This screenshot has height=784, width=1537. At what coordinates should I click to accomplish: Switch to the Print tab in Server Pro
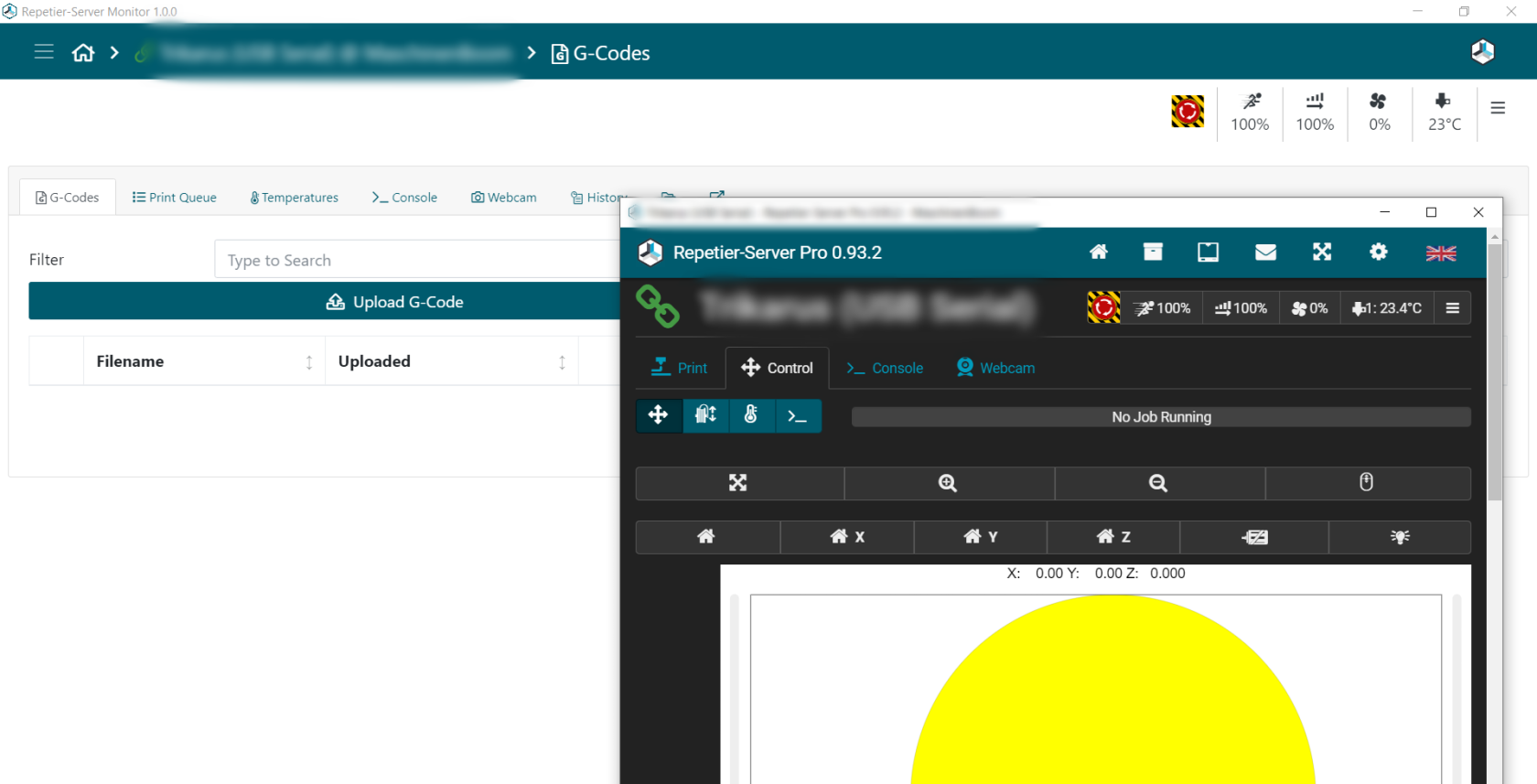(679, 368)
